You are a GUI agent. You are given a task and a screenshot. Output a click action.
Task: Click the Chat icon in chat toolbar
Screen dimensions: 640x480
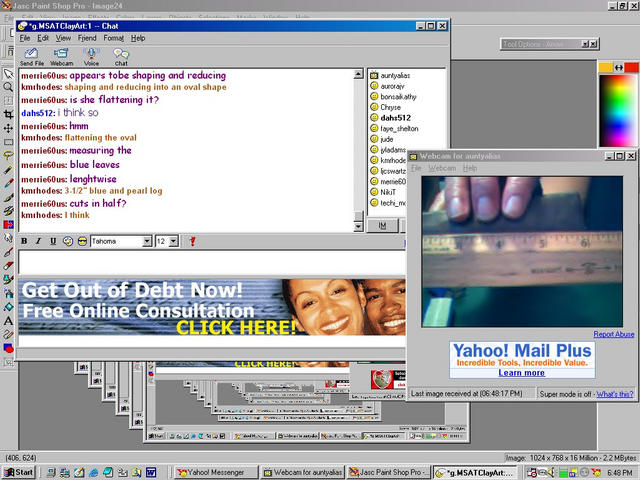pos(121,57)
